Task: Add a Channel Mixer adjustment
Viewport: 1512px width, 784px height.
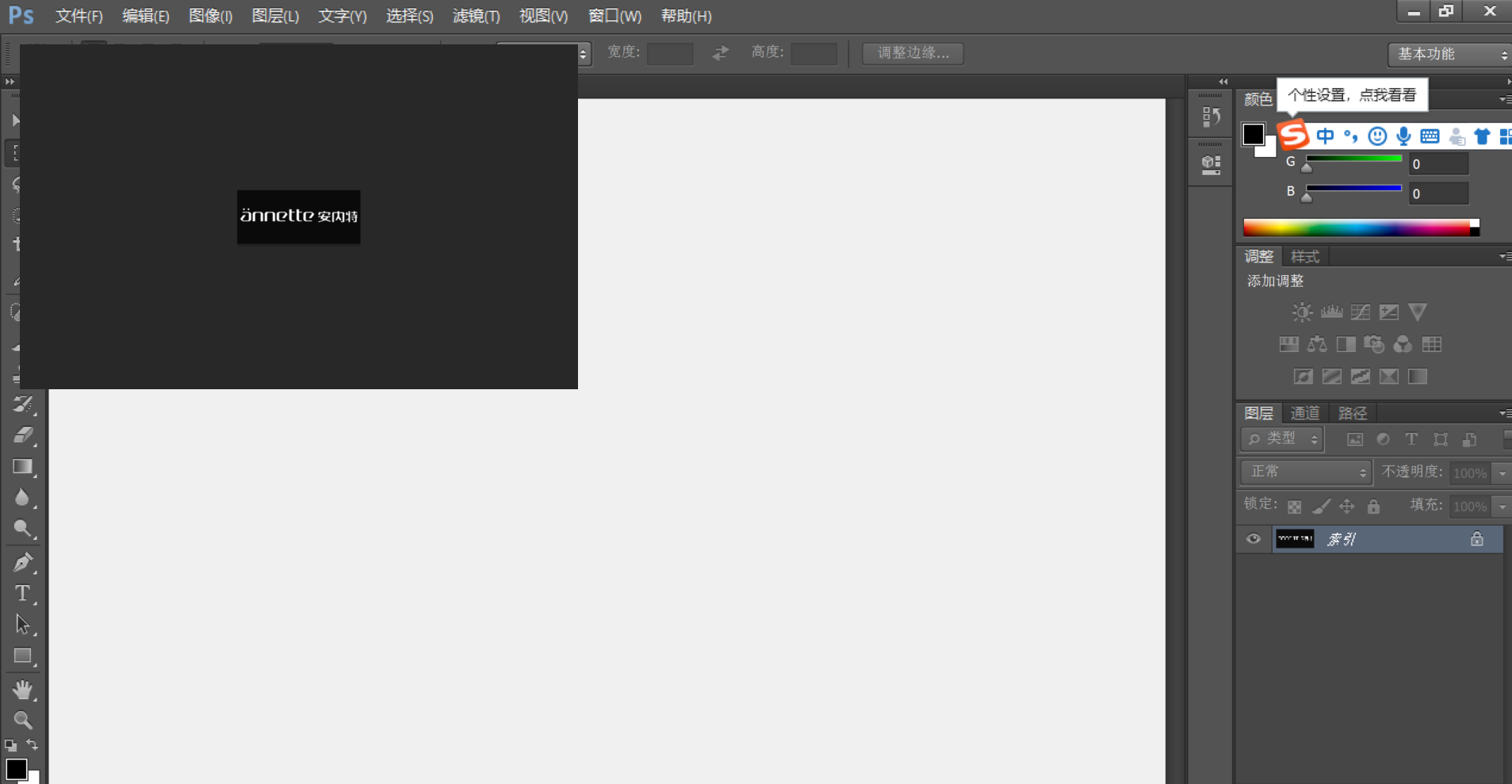Action: pos(1403,344)
